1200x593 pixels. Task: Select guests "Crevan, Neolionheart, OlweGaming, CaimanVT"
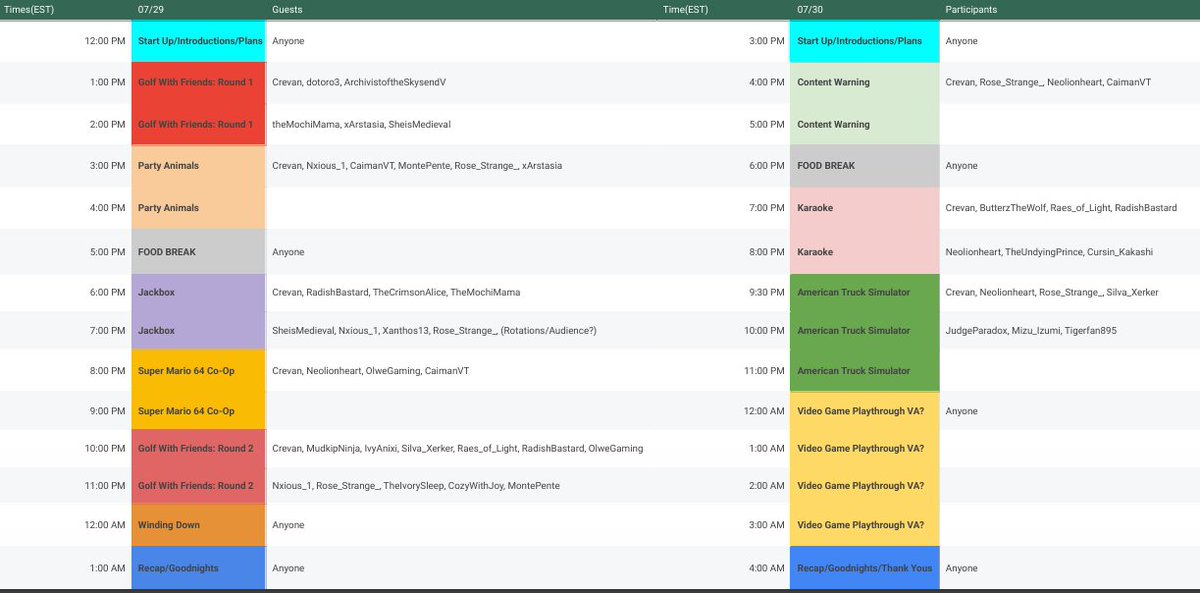coord(370,370)
